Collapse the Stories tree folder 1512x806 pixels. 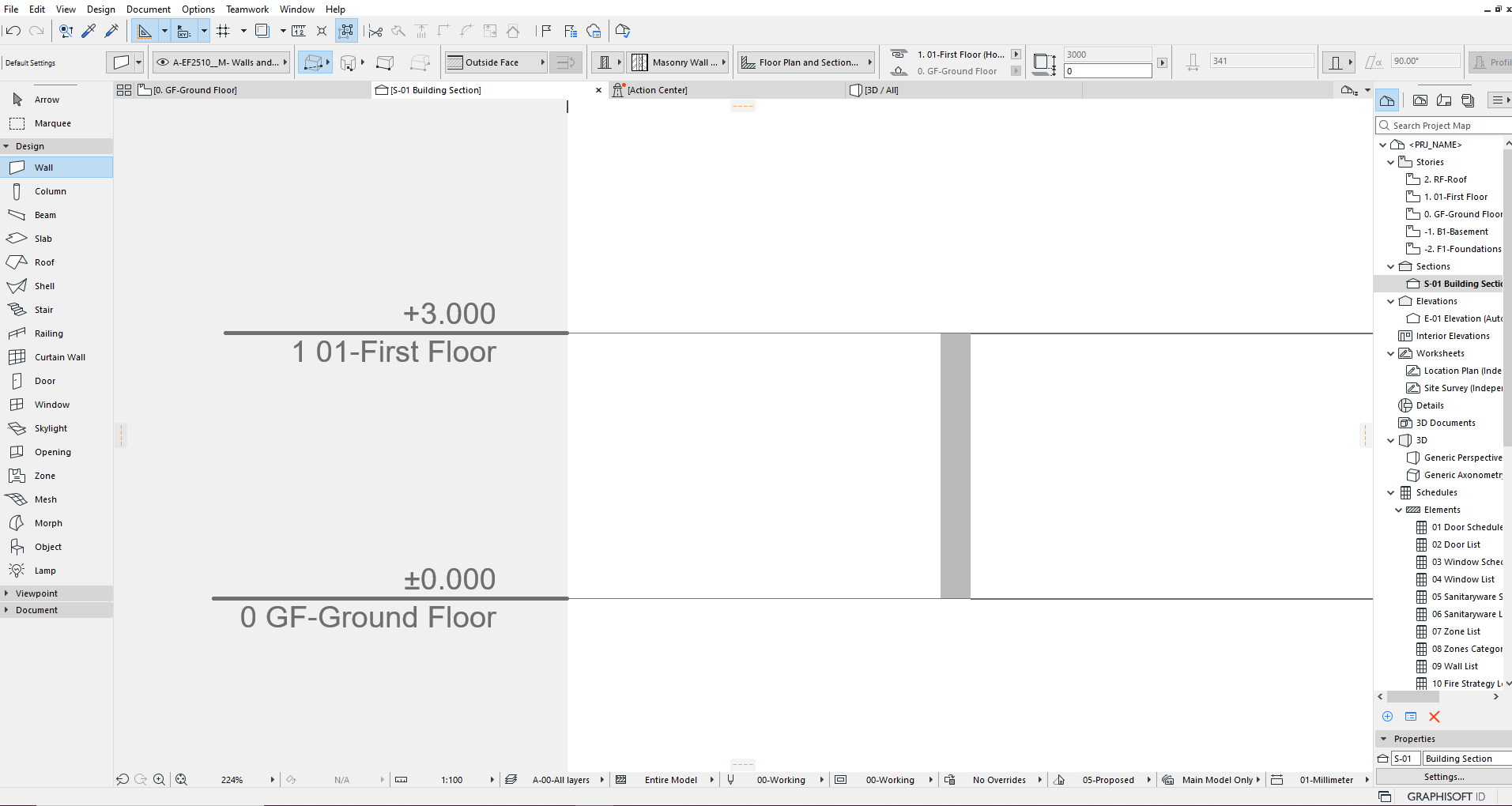(x=1391, y=162)
